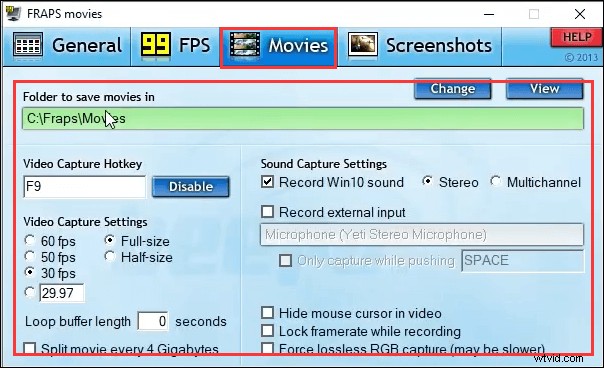Open the General tab
604x368 pixels.
click(67, 46)
